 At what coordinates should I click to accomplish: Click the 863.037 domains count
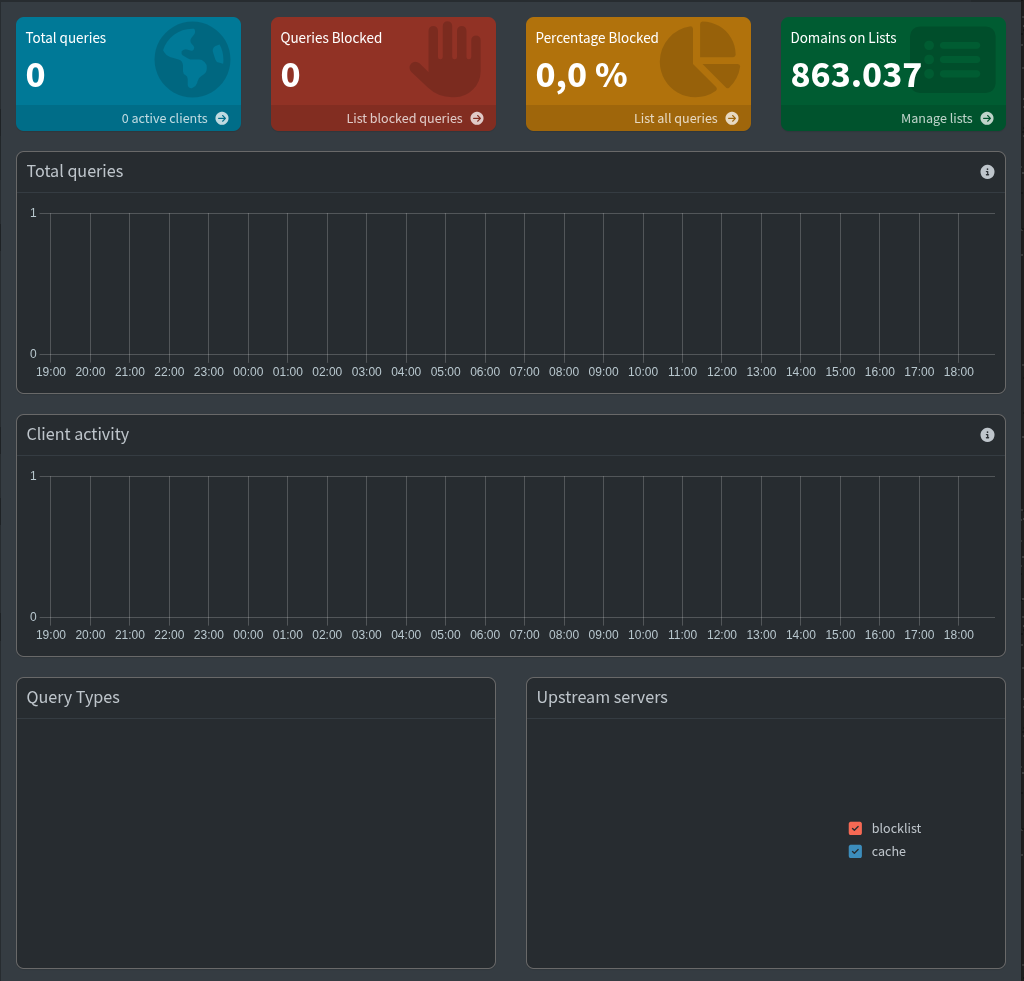[856, 75]
